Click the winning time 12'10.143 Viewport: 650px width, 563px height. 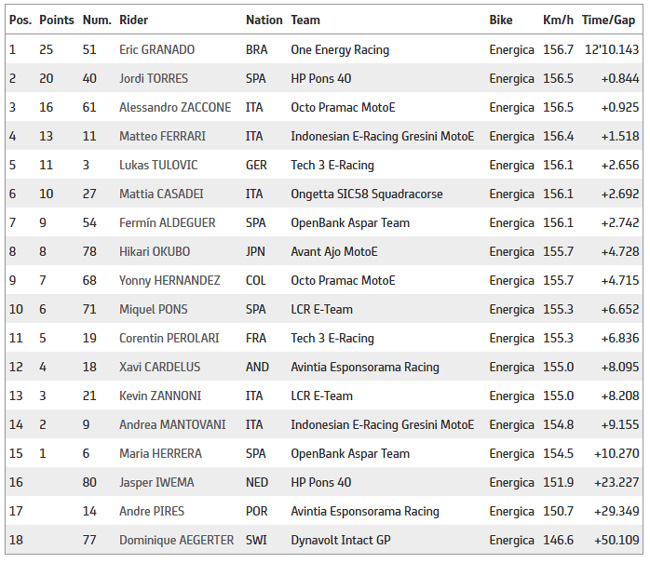(610, 50)
